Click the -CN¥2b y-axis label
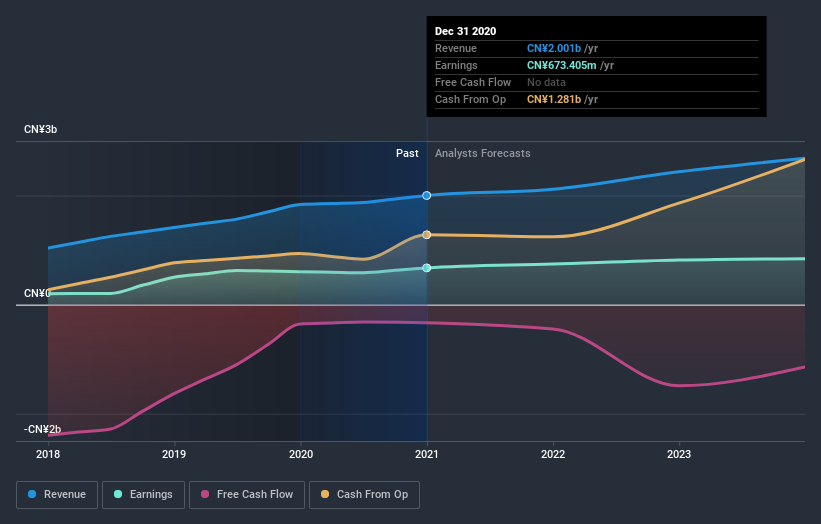 coord(42,429)
